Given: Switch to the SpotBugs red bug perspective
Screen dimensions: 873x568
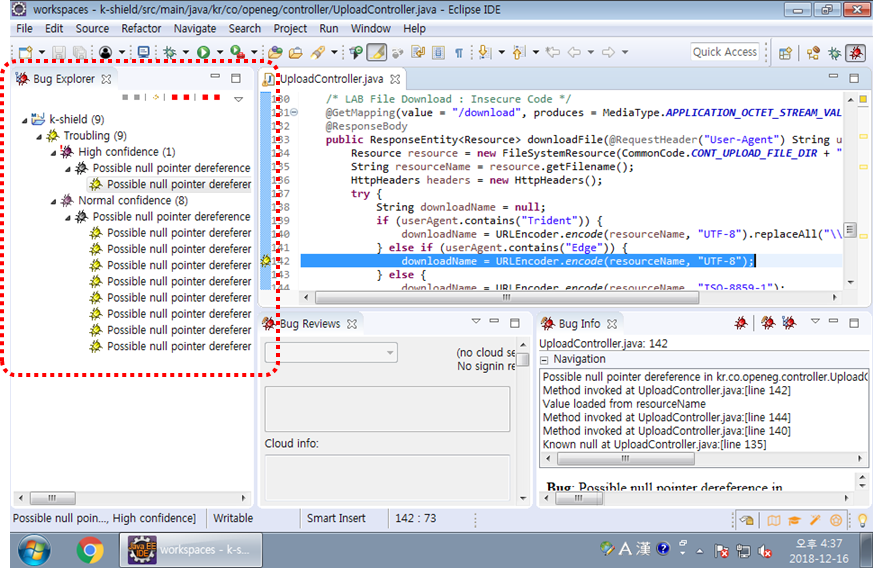Looking at the screenshot, I should point(856,53).
